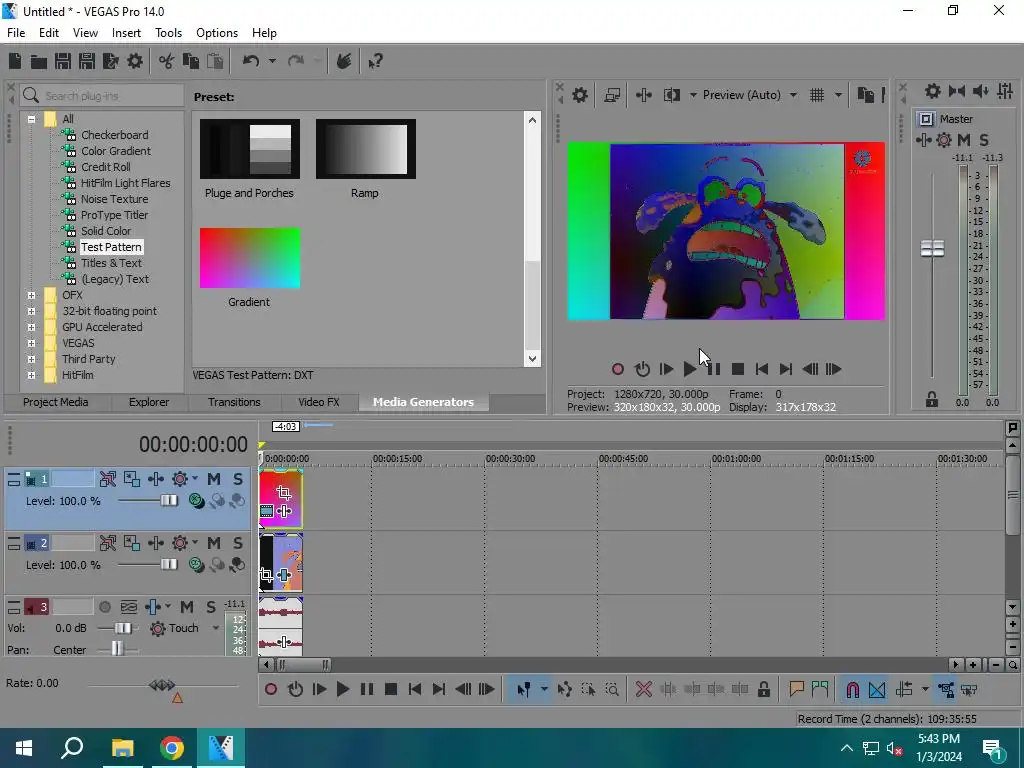Image resolution: width=1024 pixels, height=768 pixels.
Task: Switch to Video FX tab
Action: (x=319, y=402)
